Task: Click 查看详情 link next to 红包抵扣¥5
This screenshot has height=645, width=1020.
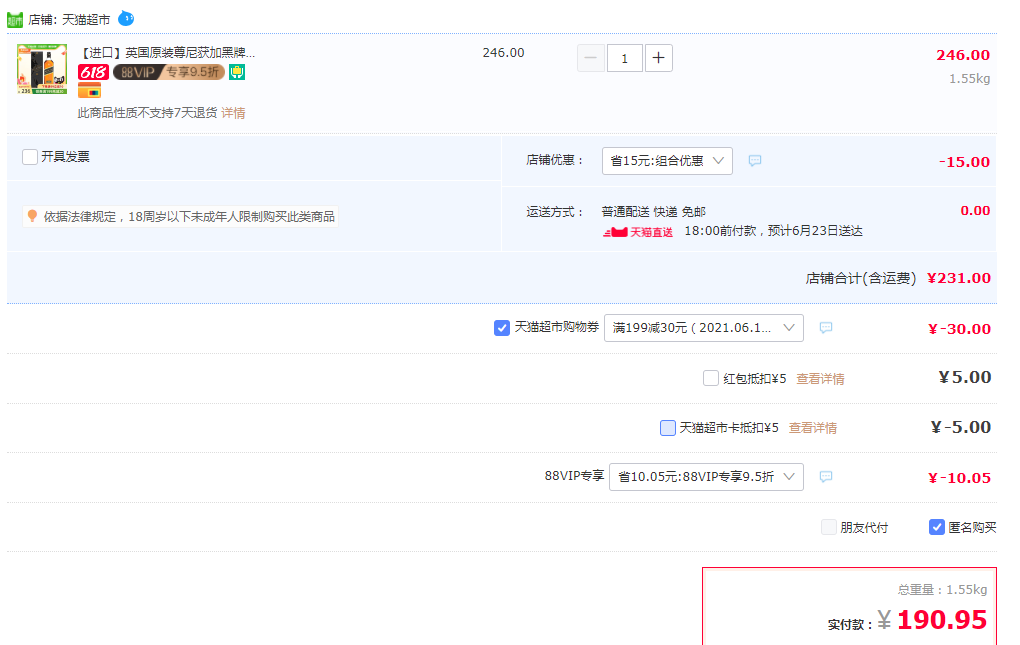Action: (x=820, y=378)
